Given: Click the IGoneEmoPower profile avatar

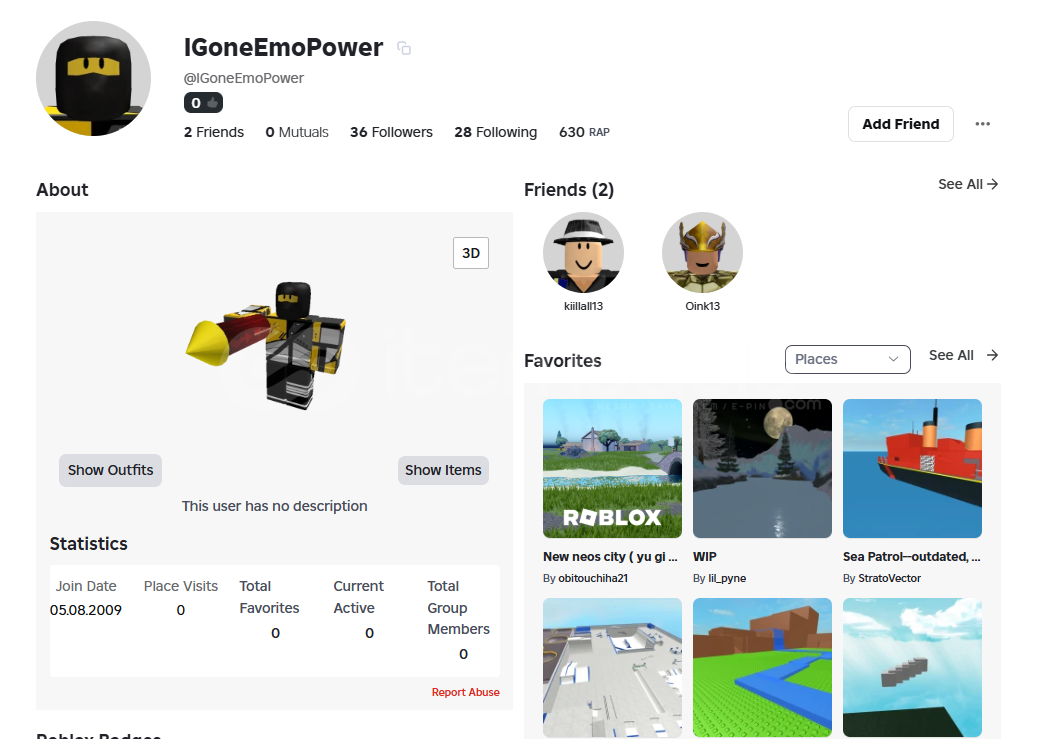Looking at the screenshot, I should (x=93, y=79).
